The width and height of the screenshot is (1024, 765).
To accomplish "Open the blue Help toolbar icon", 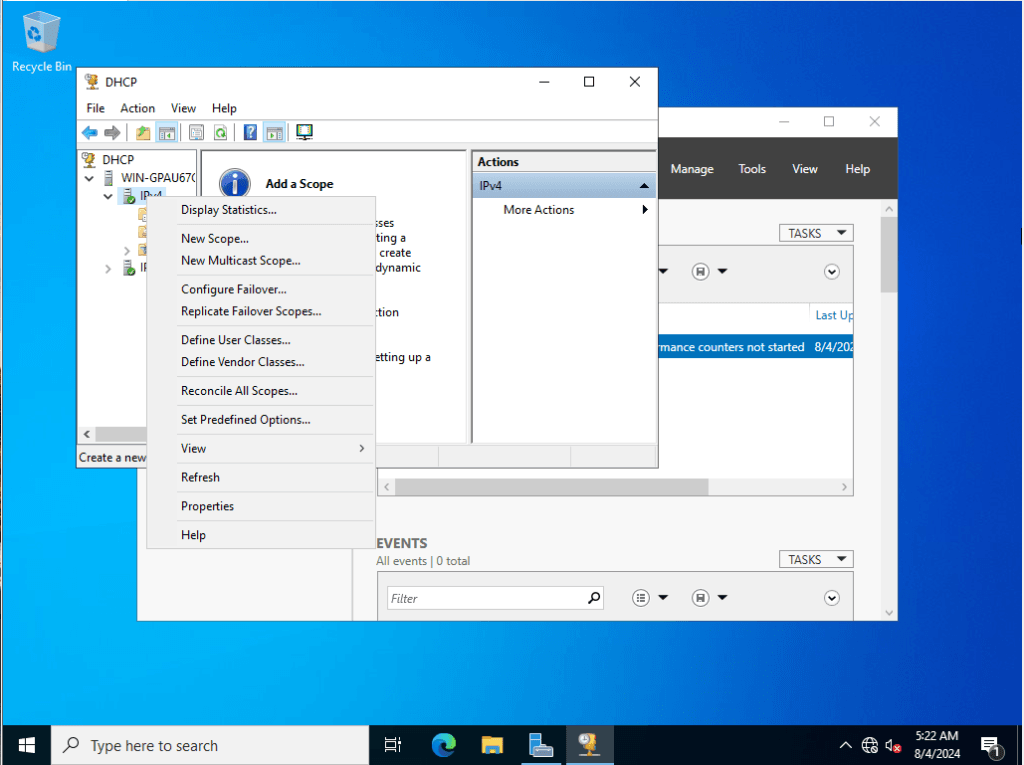I will 250,133.
